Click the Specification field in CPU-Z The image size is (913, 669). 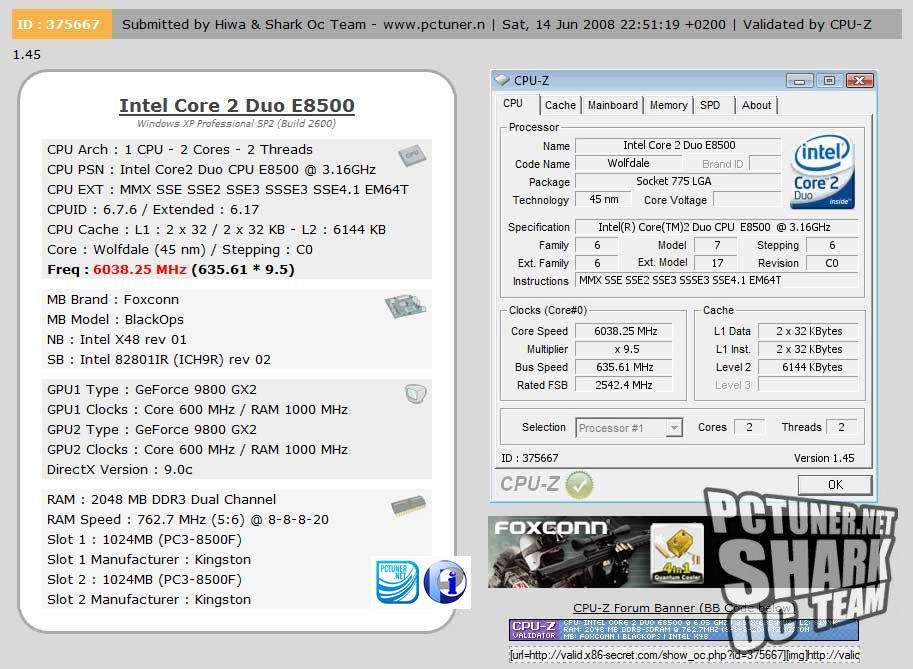(717, 227)
